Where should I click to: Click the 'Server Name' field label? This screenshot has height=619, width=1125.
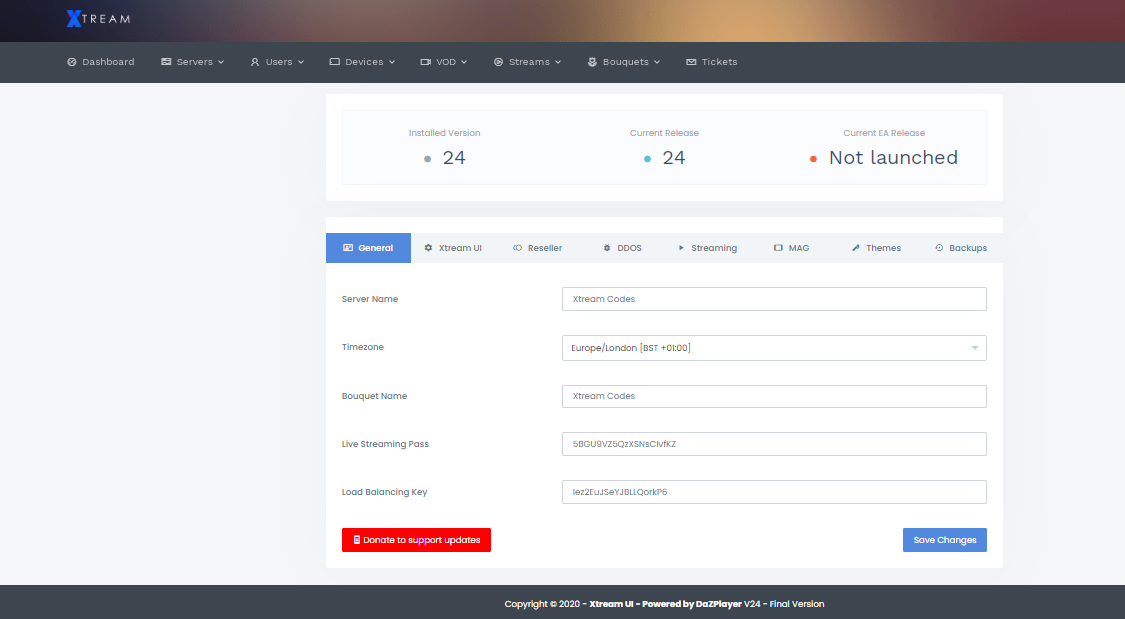click(x=369, y=299)
